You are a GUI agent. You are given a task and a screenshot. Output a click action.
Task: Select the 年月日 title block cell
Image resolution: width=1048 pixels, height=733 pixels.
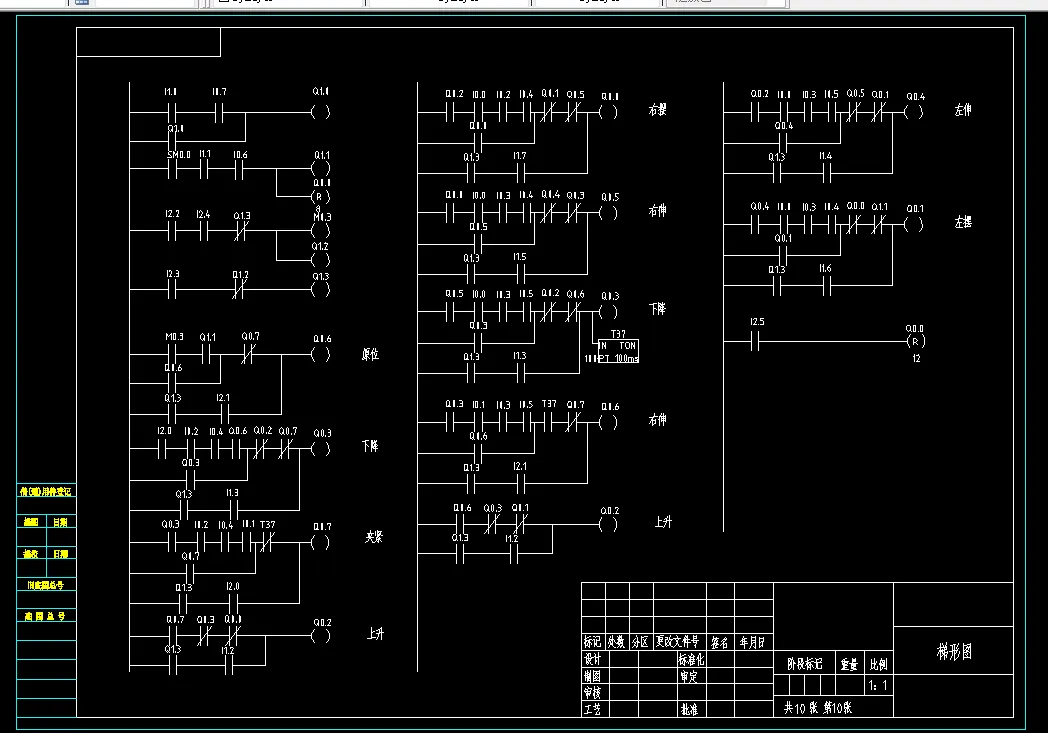753,642
